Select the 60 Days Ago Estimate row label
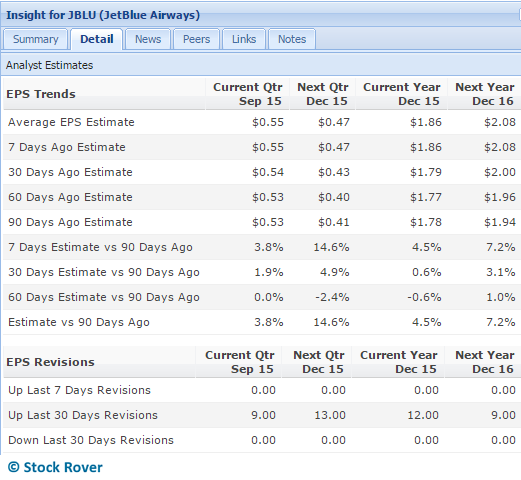The width and height of the screenshot is (521, 480). click(x=70, y=197)
